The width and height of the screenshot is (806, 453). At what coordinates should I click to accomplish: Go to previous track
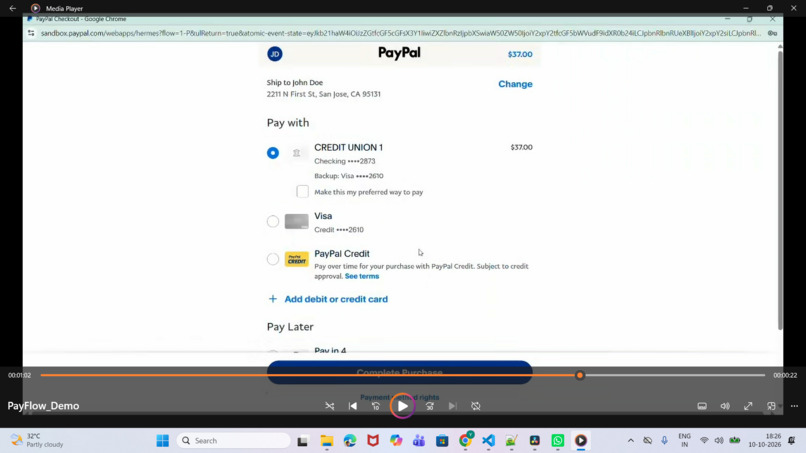click(353, 406)
